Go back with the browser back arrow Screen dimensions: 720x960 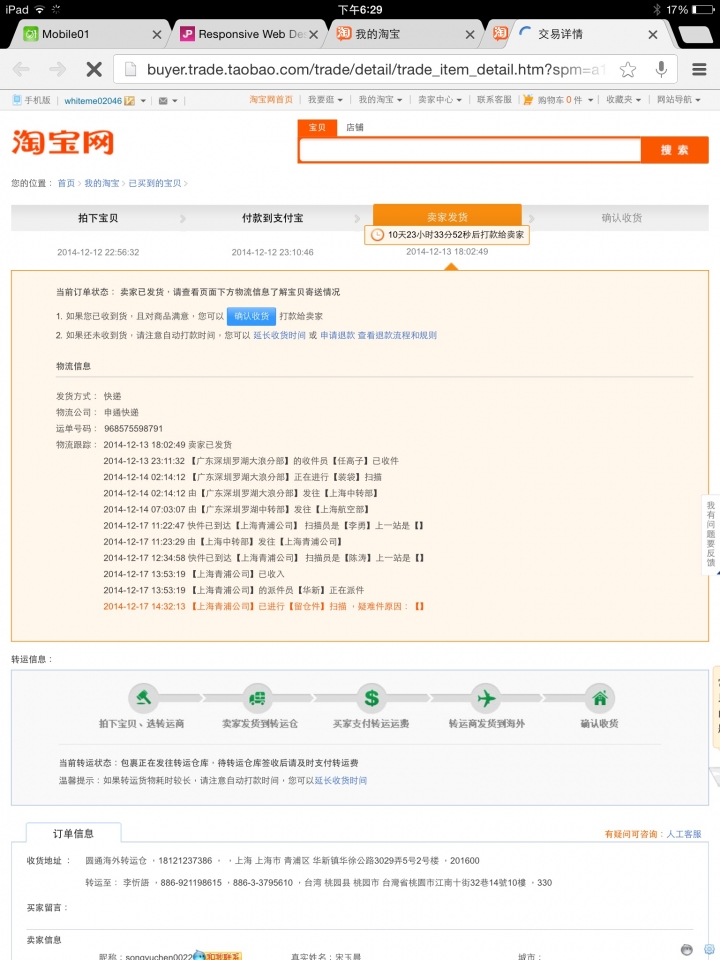[21, 69]
